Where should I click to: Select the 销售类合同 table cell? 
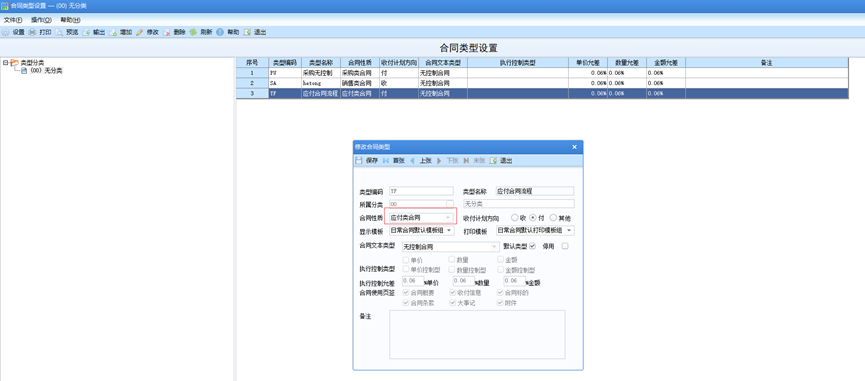(x=360, y=83)
